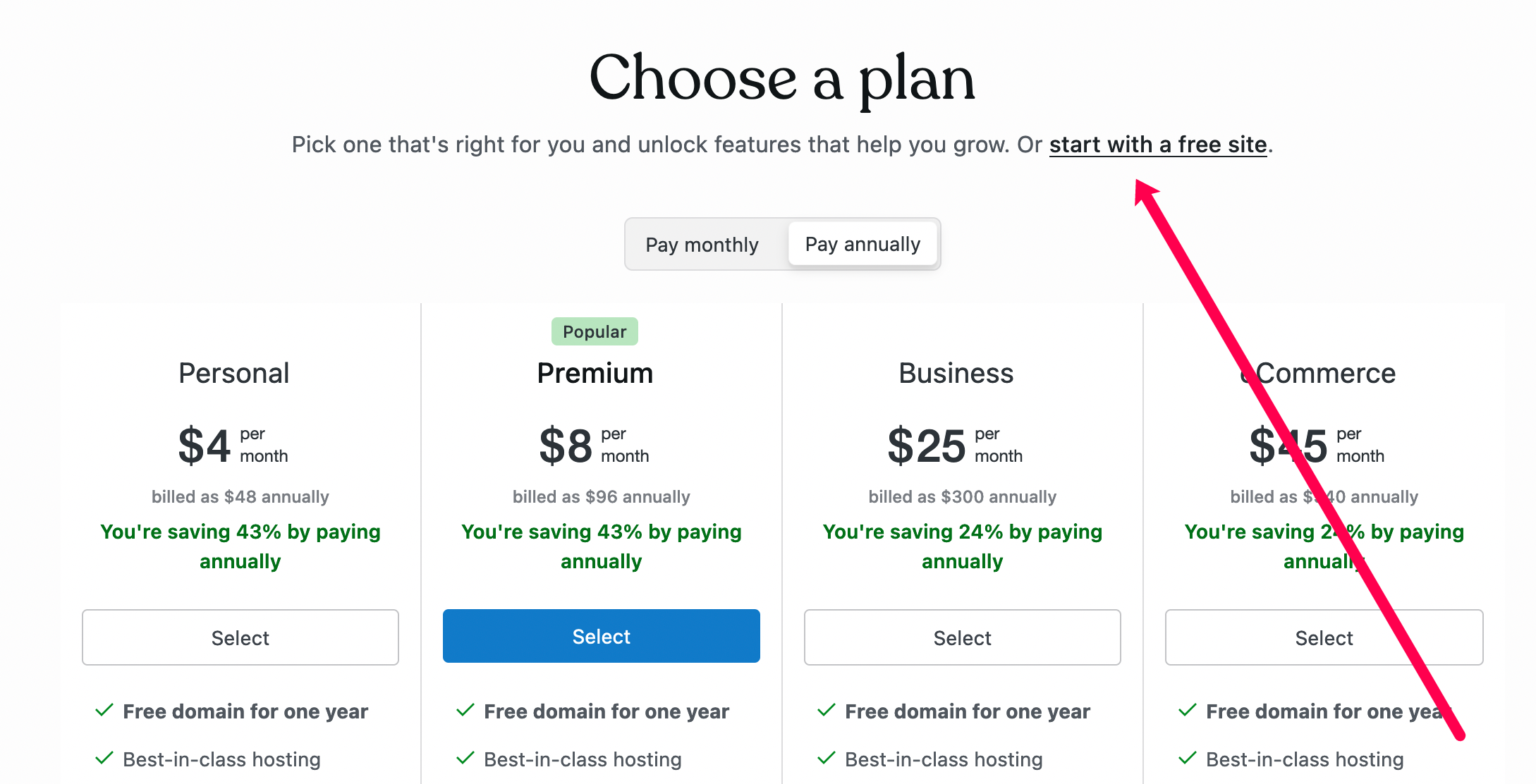Switch billing to Pay monthly
1536x784 pixels.
702,245
